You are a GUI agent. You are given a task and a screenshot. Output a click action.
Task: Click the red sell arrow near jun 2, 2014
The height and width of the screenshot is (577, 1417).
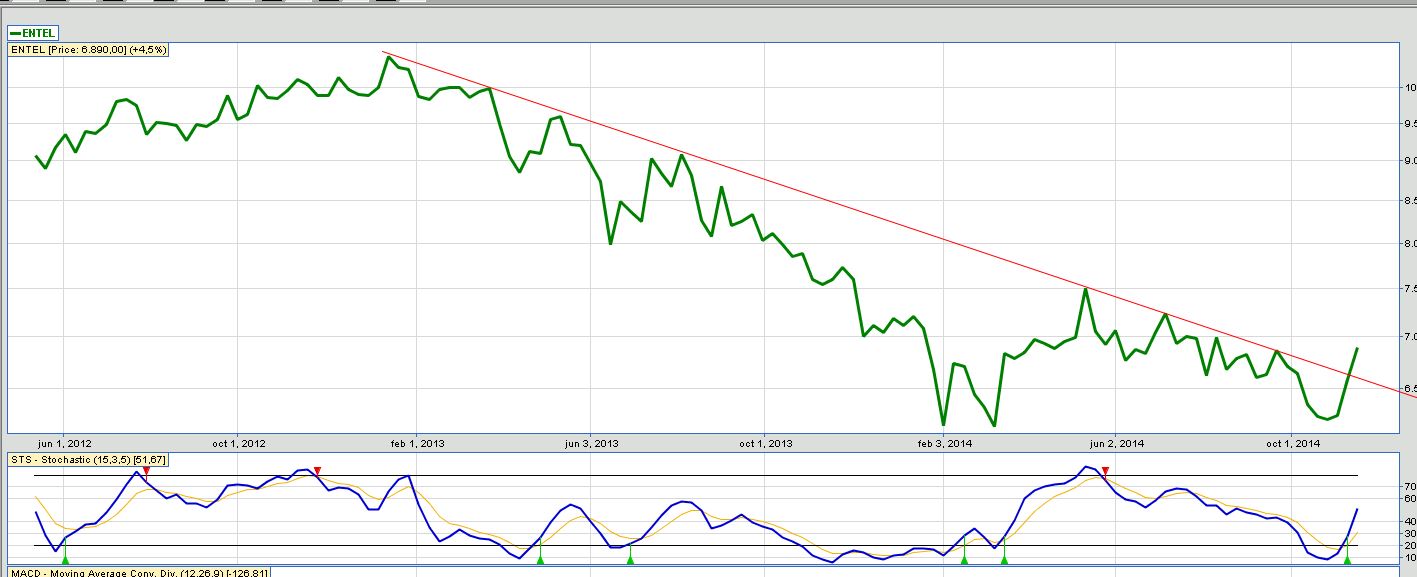pyautogui.click(x=1105, y=470)
